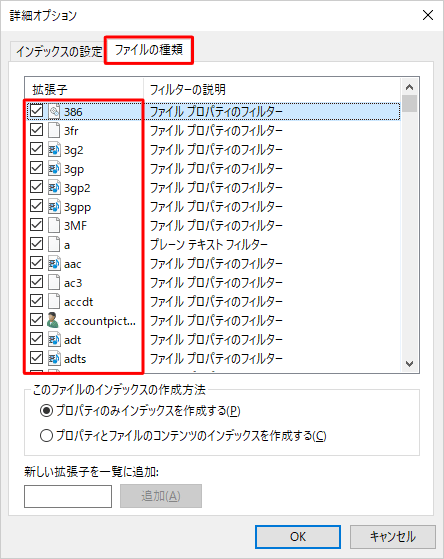Confirm with the OK button

tap(298, 537)
